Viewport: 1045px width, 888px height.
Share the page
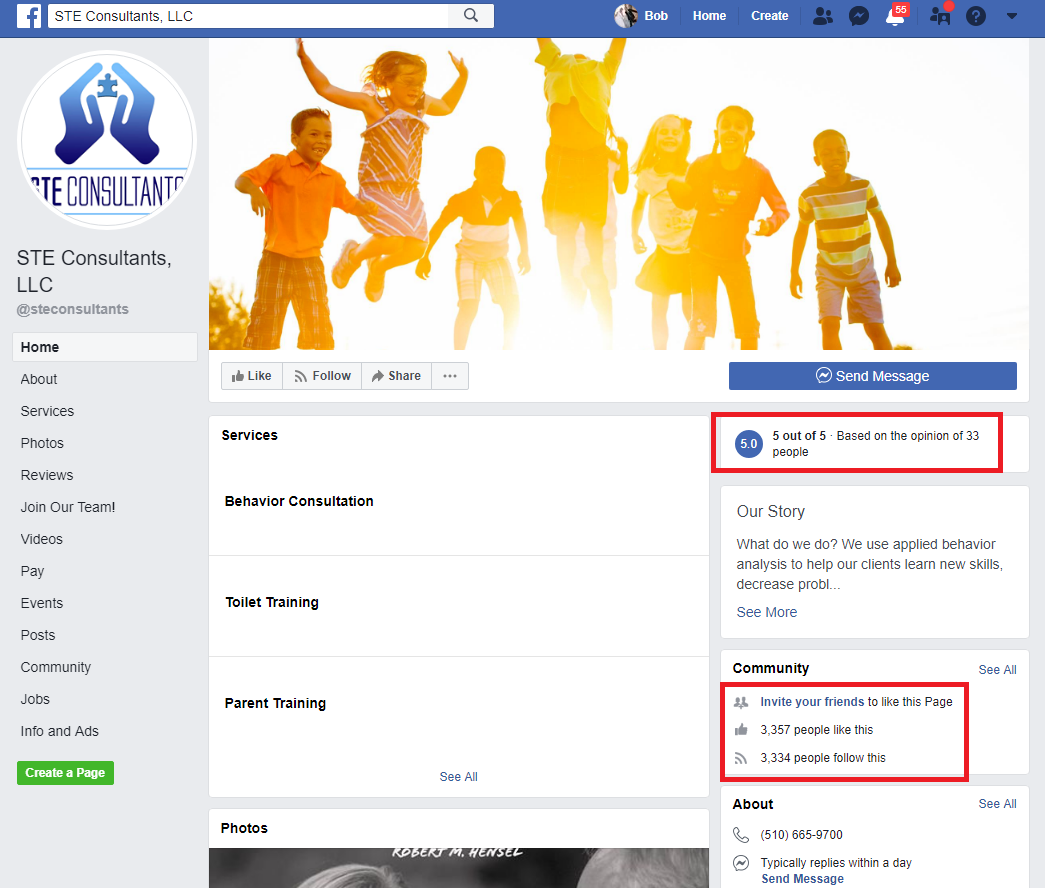(x=397, y=376)
